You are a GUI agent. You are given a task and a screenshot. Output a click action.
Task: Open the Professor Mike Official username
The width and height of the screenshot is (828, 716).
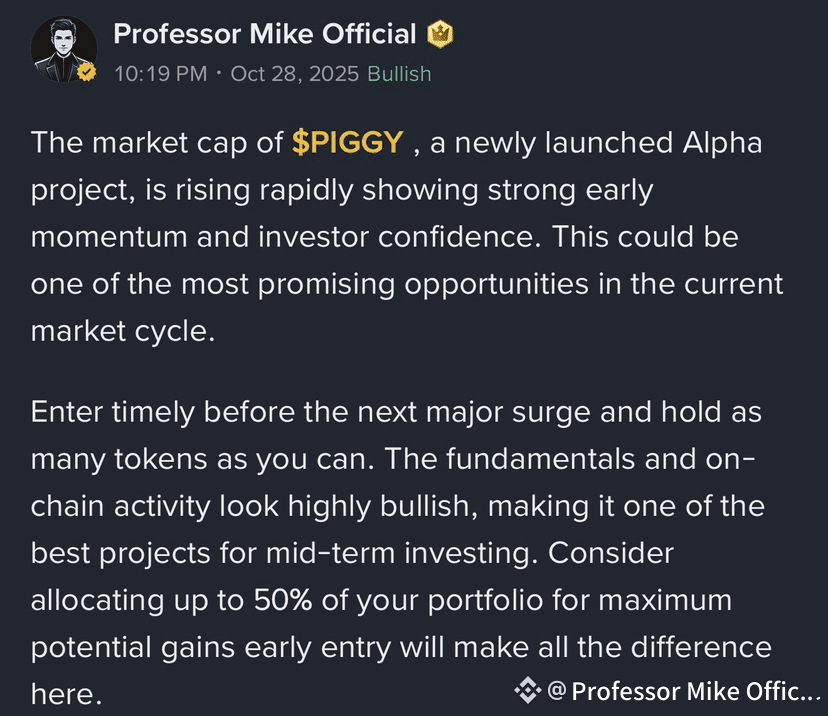(265, 34)
